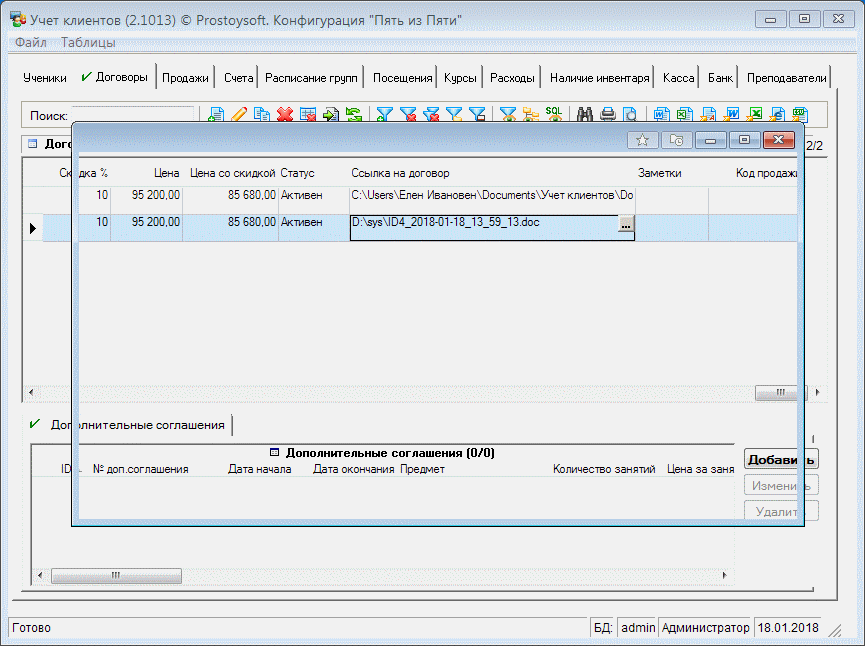The image size is (865, 646).
Task: Open the Таблицы menu
Action: [x=88, y=42]
